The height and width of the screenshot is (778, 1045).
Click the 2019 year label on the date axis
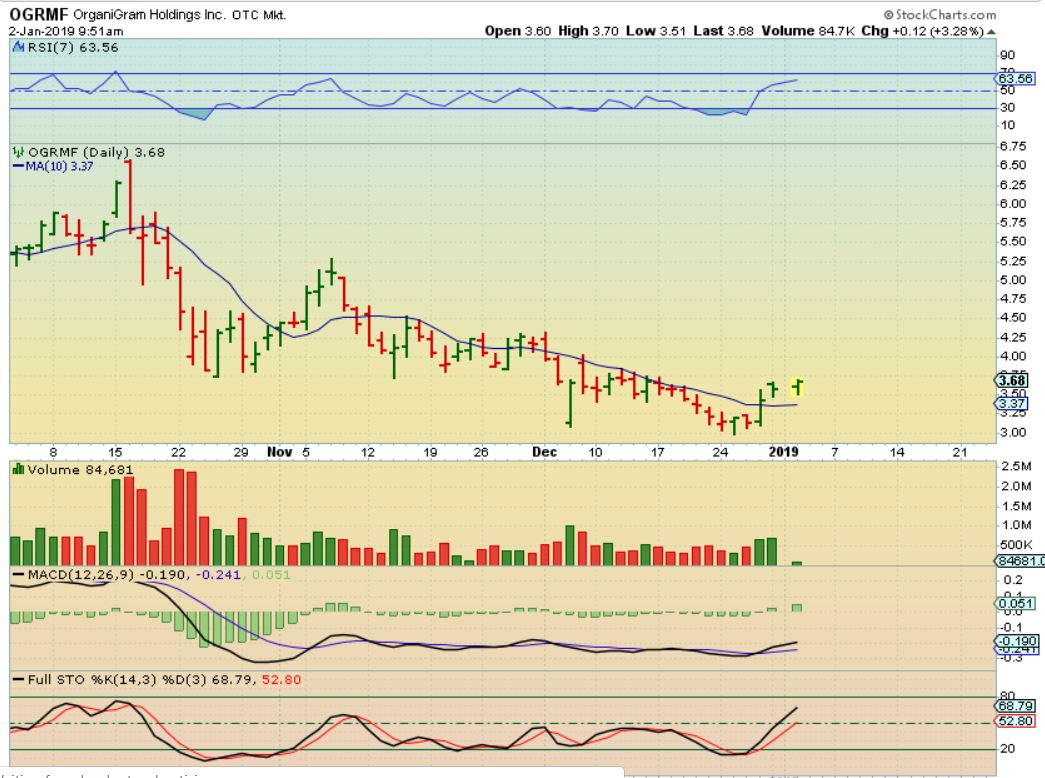click(x=783, y=452)
